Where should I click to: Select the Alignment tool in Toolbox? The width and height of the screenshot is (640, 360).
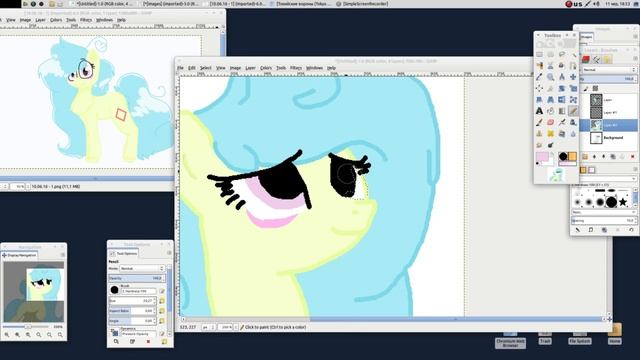point(539,88)
